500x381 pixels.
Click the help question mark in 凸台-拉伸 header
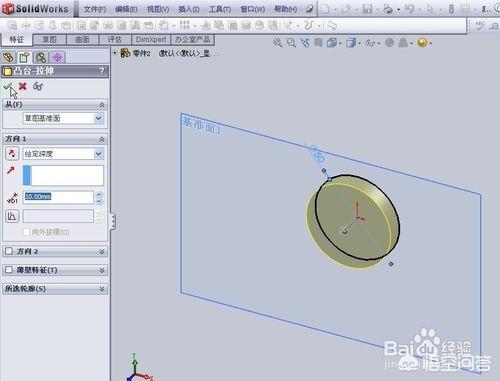102,71
